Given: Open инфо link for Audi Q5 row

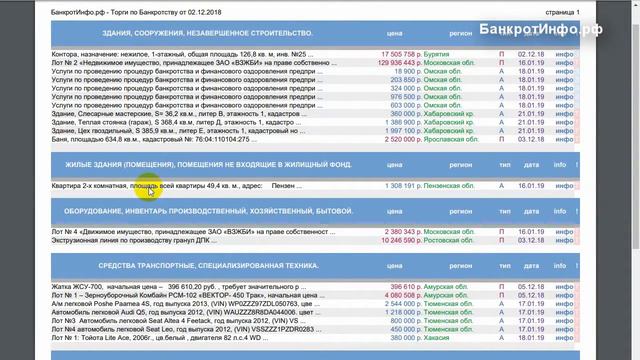Looking at the screenshot, I should point(564,312).
